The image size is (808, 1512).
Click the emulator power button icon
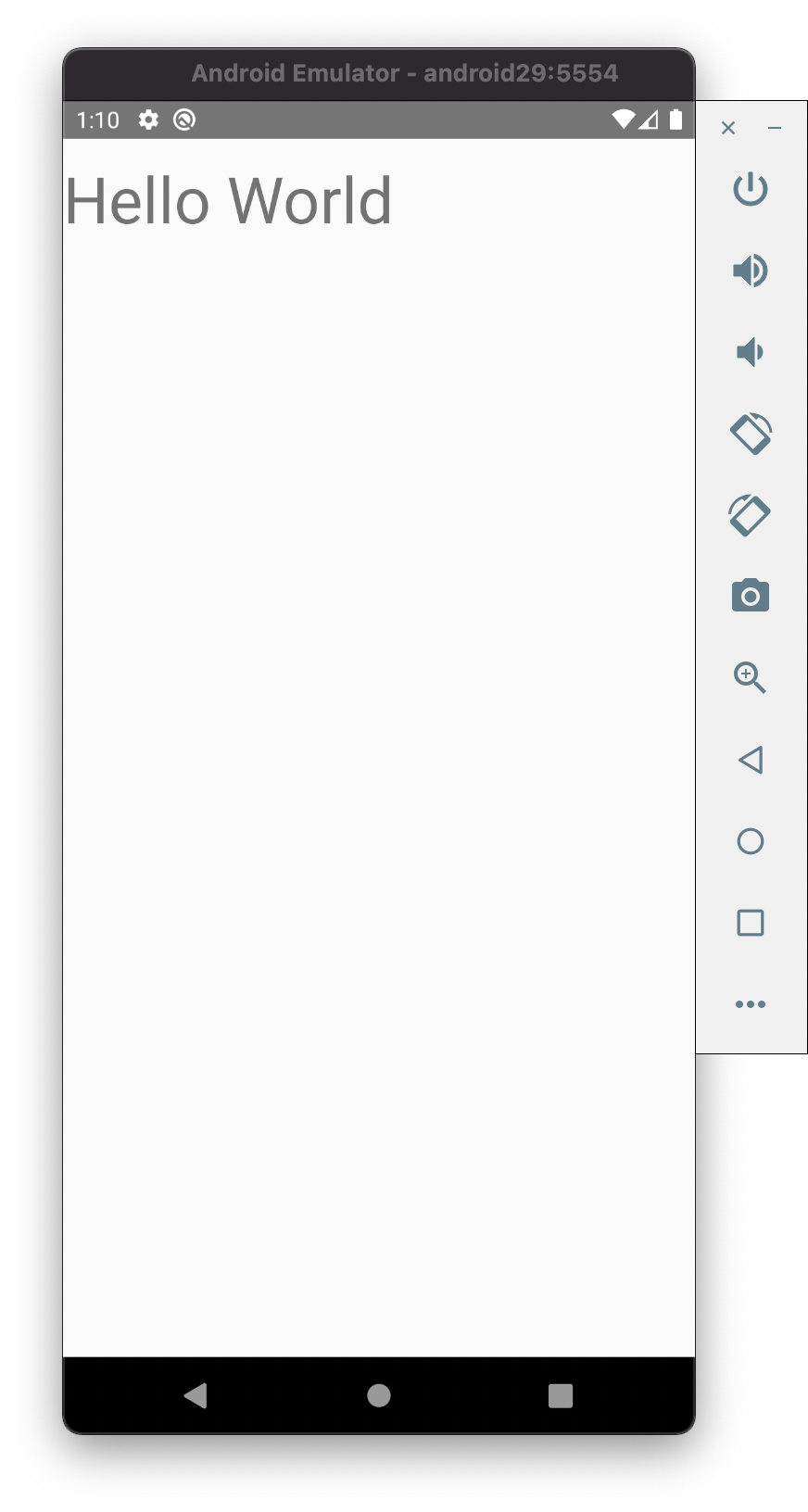coord(751,189)
